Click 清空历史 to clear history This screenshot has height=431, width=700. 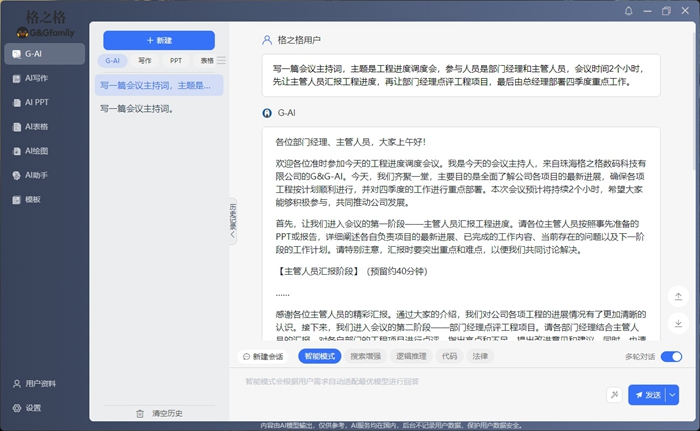159,413
